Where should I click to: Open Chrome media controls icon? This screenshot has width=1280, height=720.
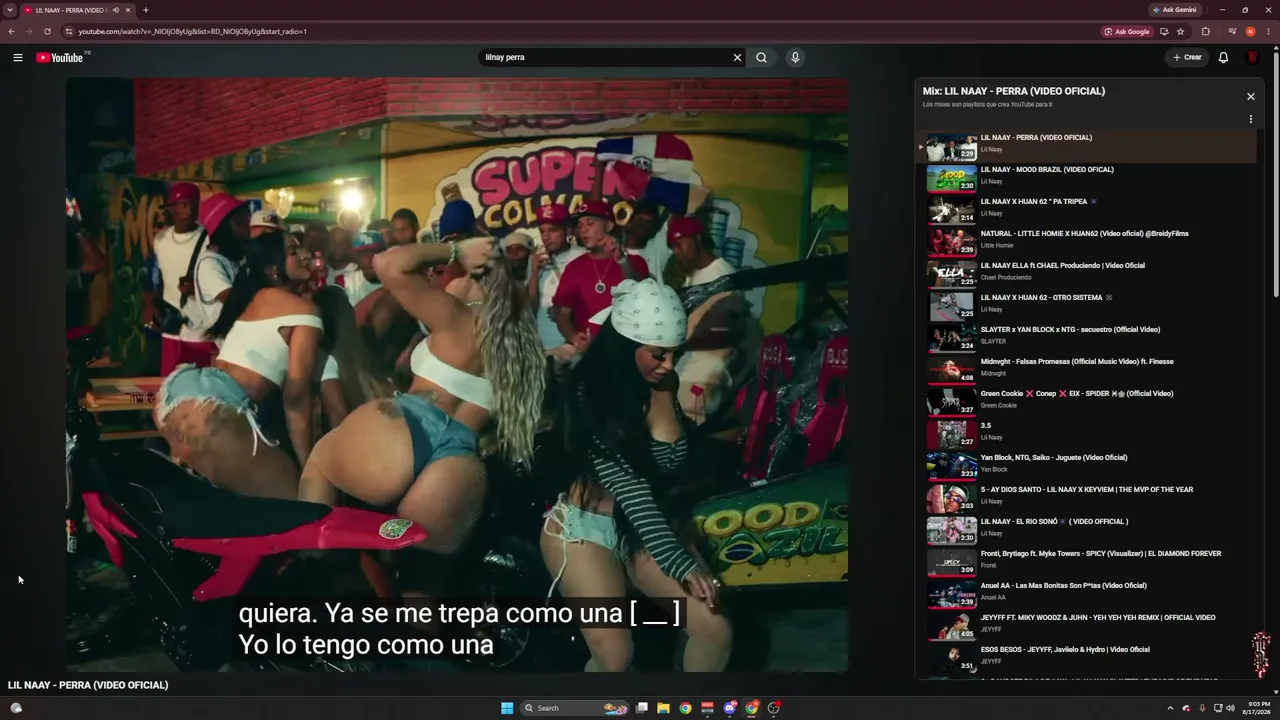(x=1232, y=31)
